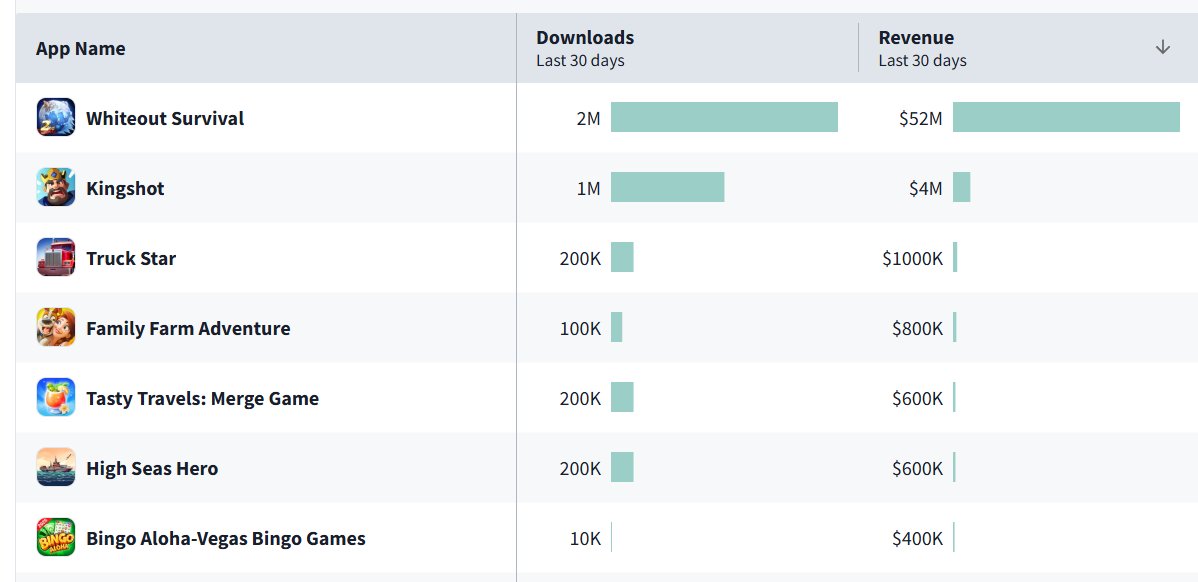This screenshot has width=1198, height=582.
Task: Click the Kingshot app icon
Action: click(56, 188)
